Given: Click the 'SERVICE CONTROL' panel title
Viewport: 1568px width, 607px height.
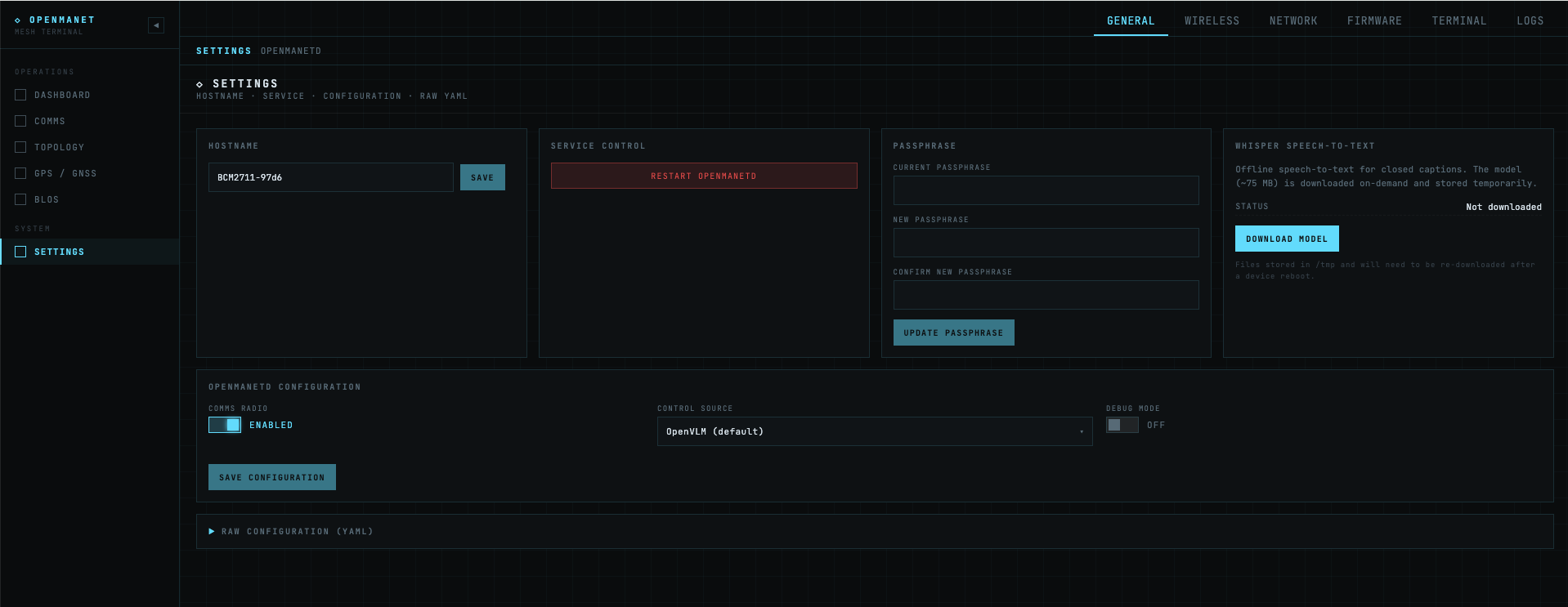Looking at the screenshot, I should (598, 145).
